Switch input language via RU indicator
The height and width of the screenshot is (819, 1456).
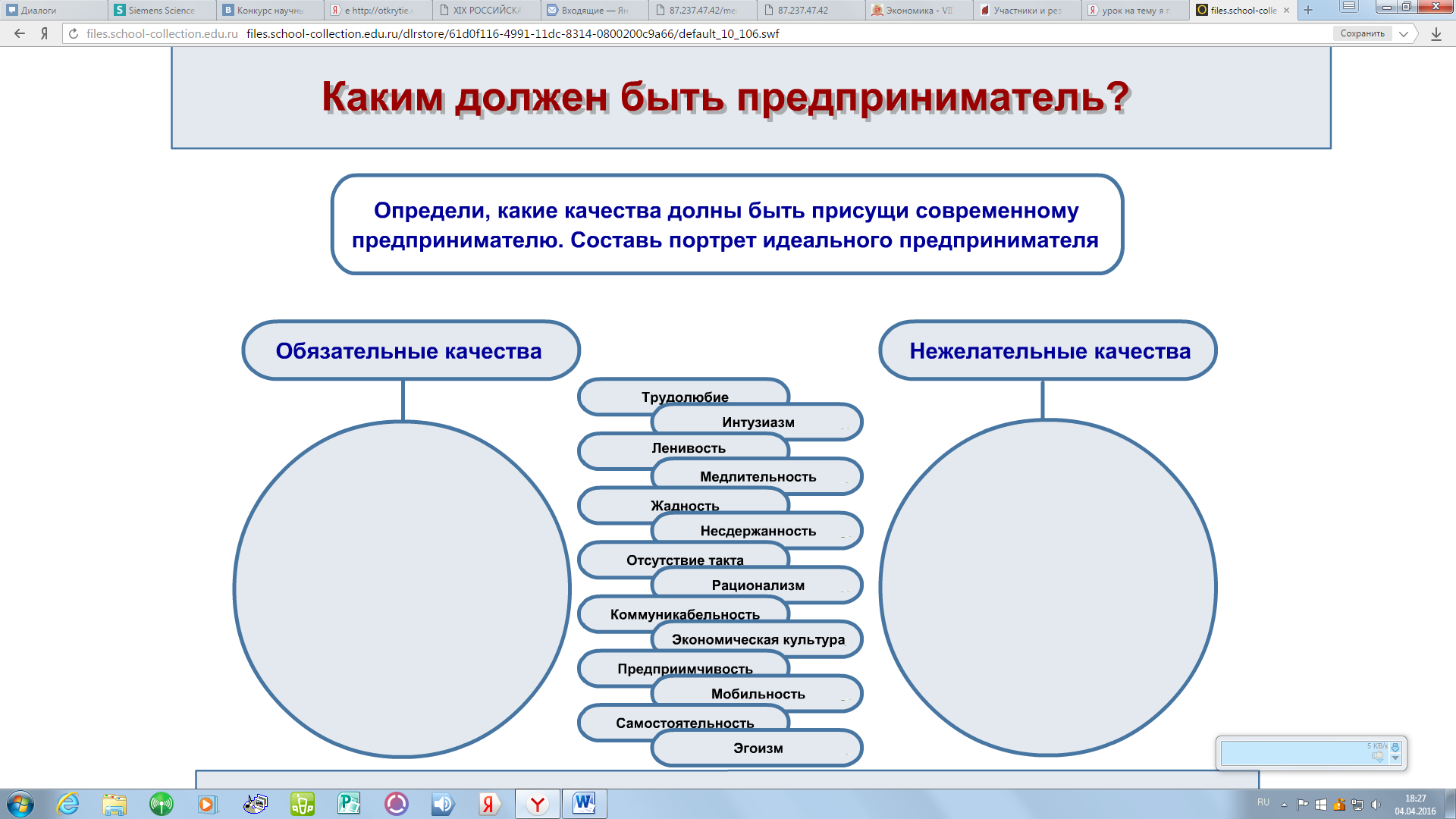click(x=1263, y=802)
